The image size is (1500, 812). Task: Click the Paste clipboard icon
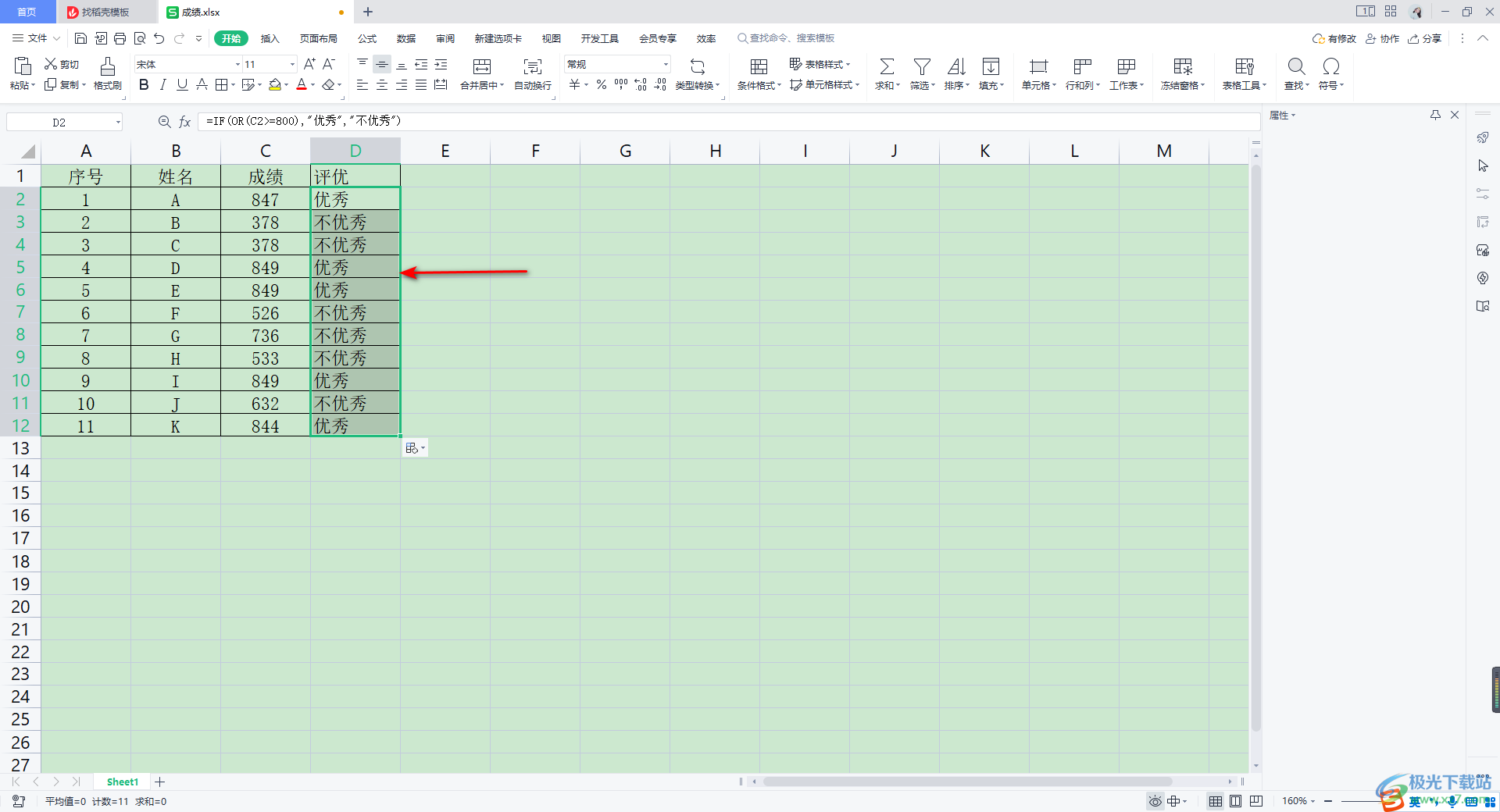click(23, 66)
